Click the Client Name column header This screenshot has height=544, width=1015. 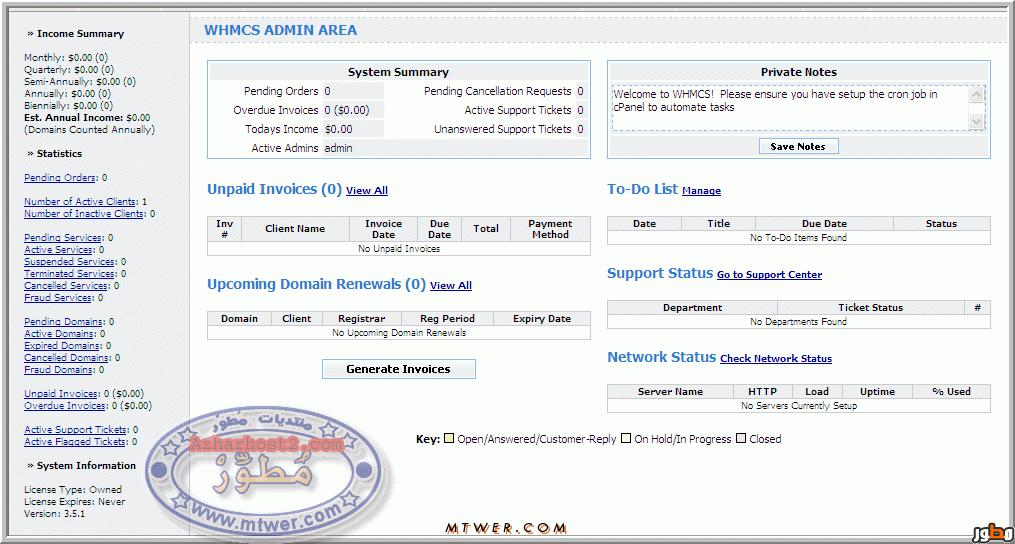point(295,229)
